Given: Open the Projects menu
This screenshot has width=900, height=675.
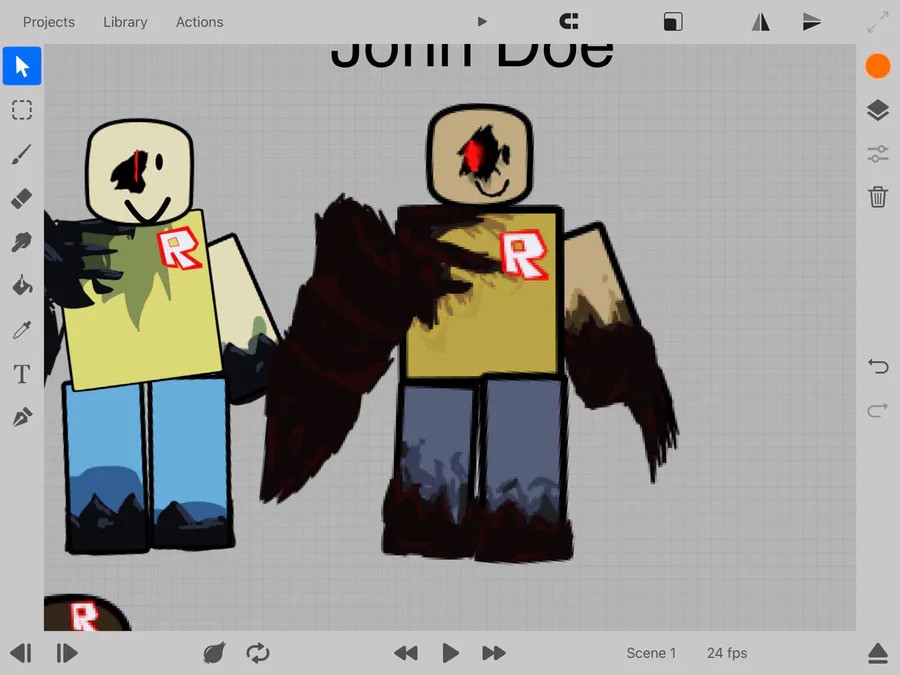Looking at the screenshot, I should point(49,22).
